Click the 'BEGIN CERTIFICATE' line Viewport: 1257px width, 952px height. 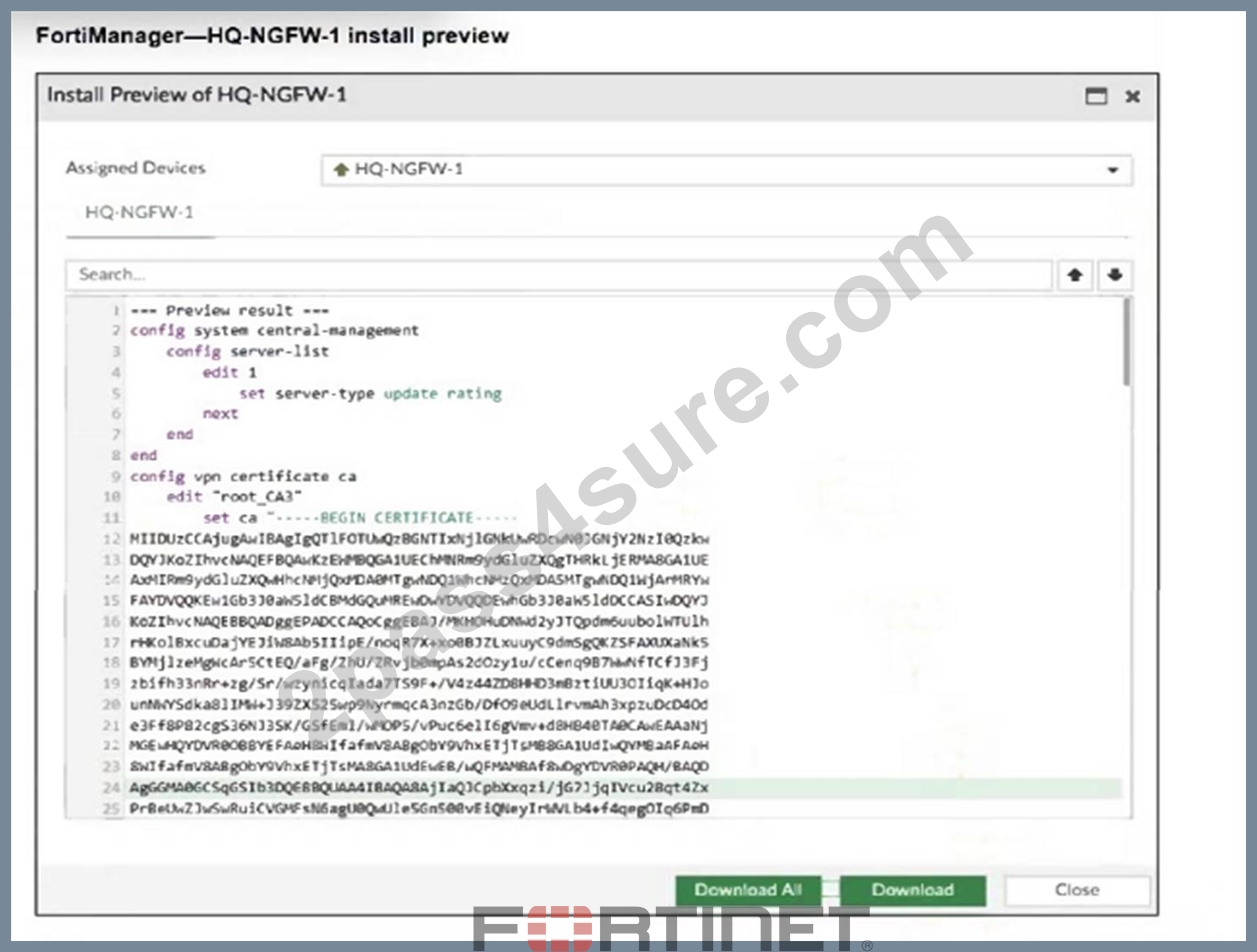361,518
